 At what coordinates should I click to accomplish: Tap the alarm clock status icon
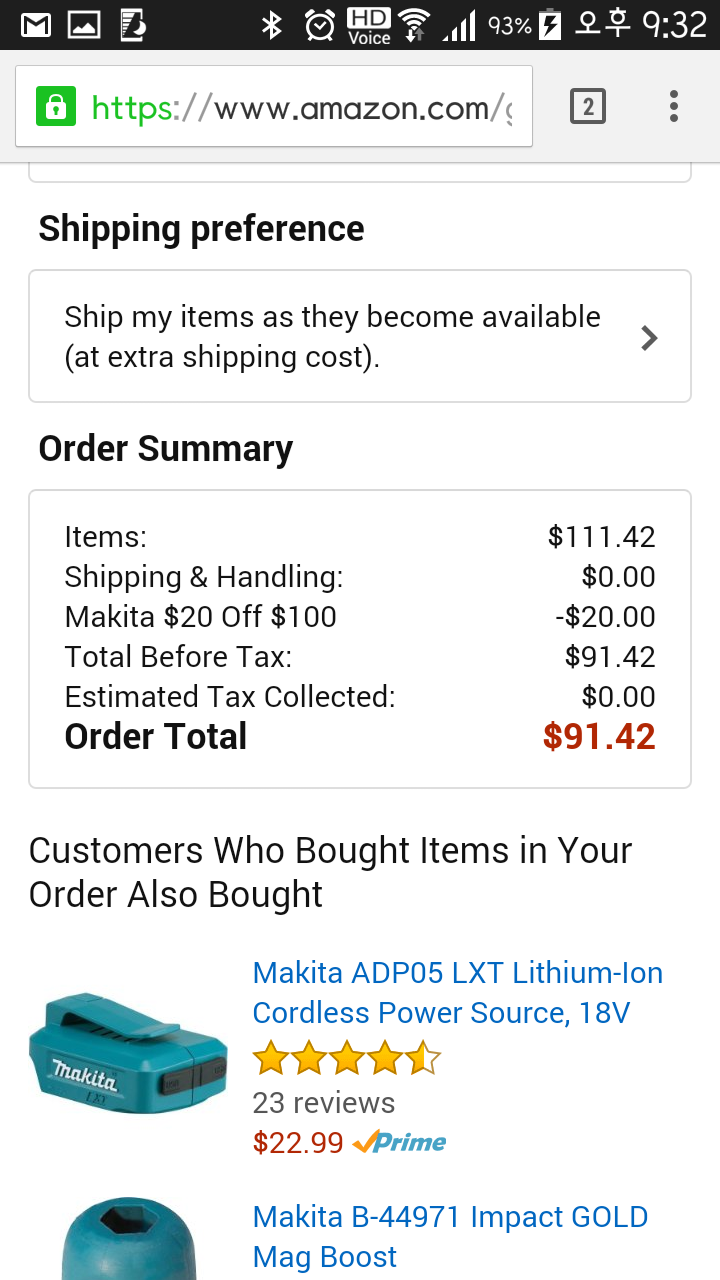click(x=319, y=25)
